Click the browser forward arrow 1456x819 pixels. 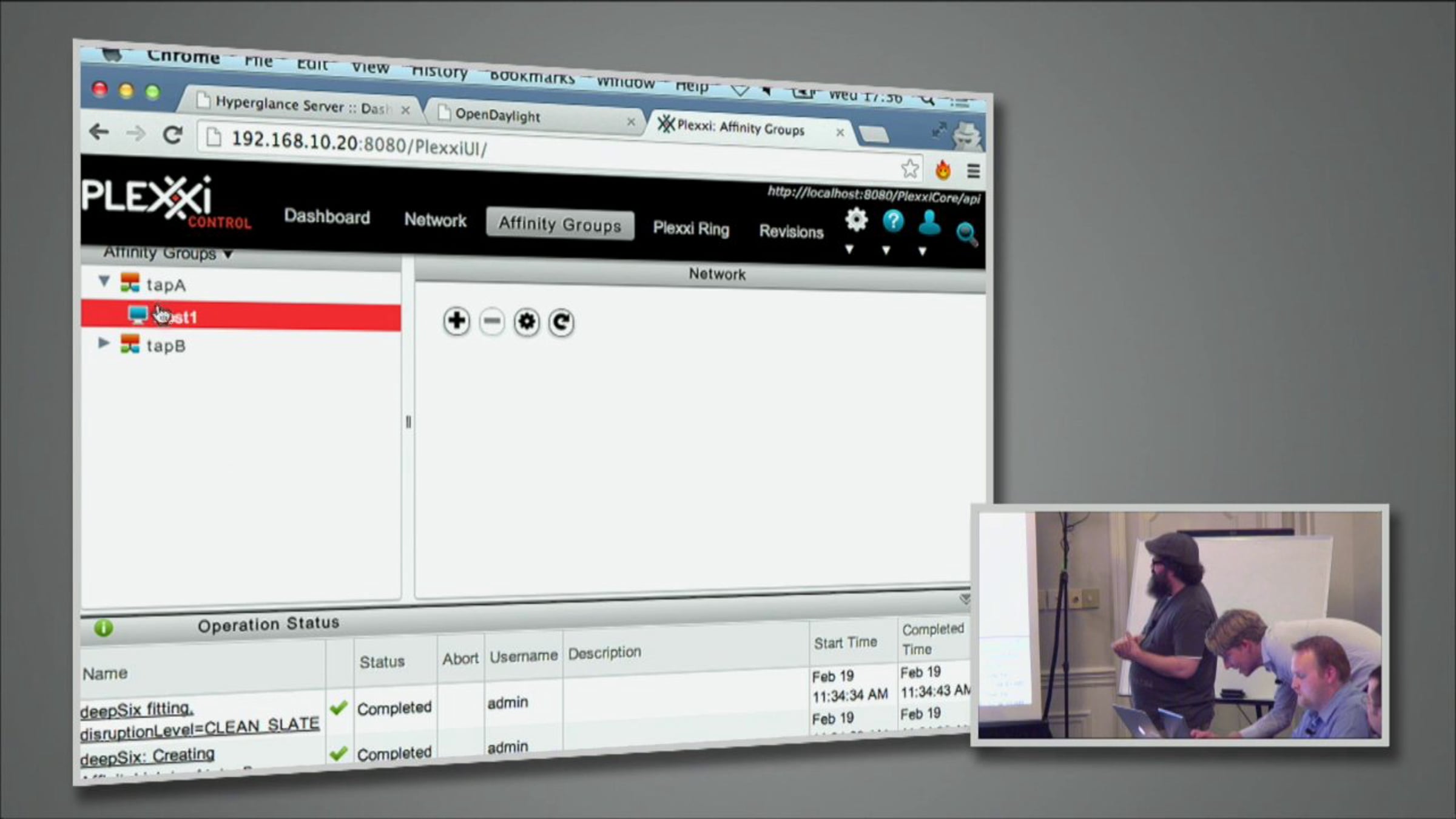(136, 133)
